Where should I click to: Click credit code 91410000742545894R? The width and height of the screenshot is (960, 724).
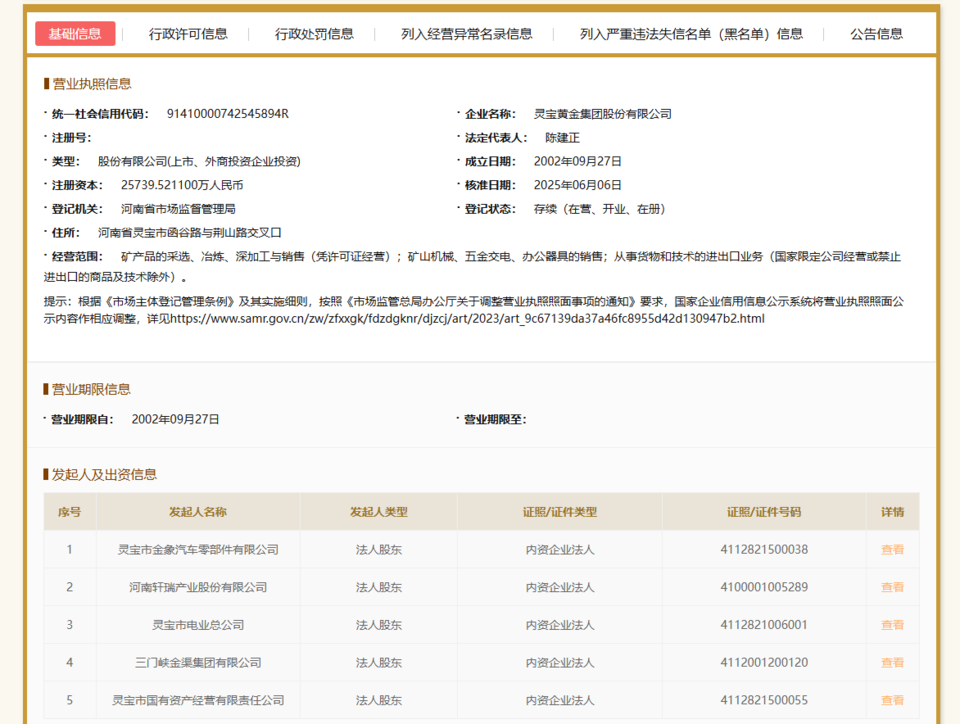(x=228, y=114)
